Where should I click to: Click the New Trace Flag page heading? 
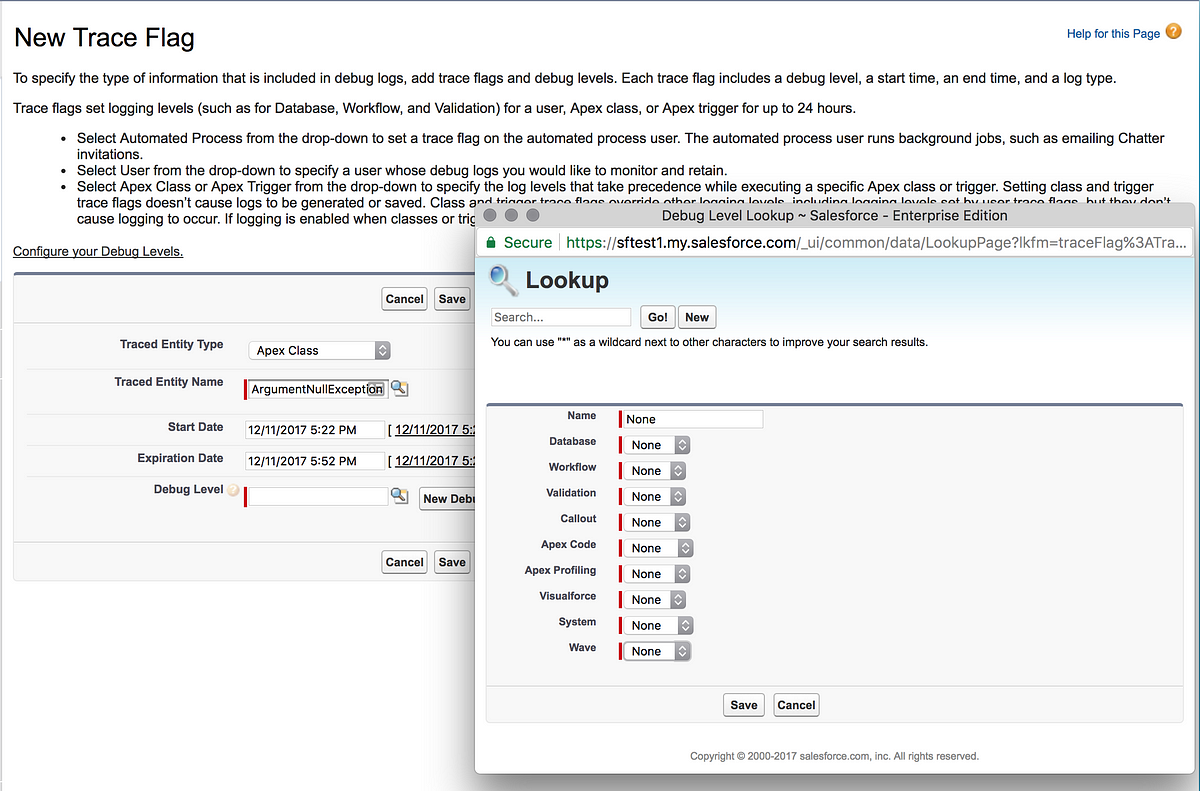click(x=104, y=39)
